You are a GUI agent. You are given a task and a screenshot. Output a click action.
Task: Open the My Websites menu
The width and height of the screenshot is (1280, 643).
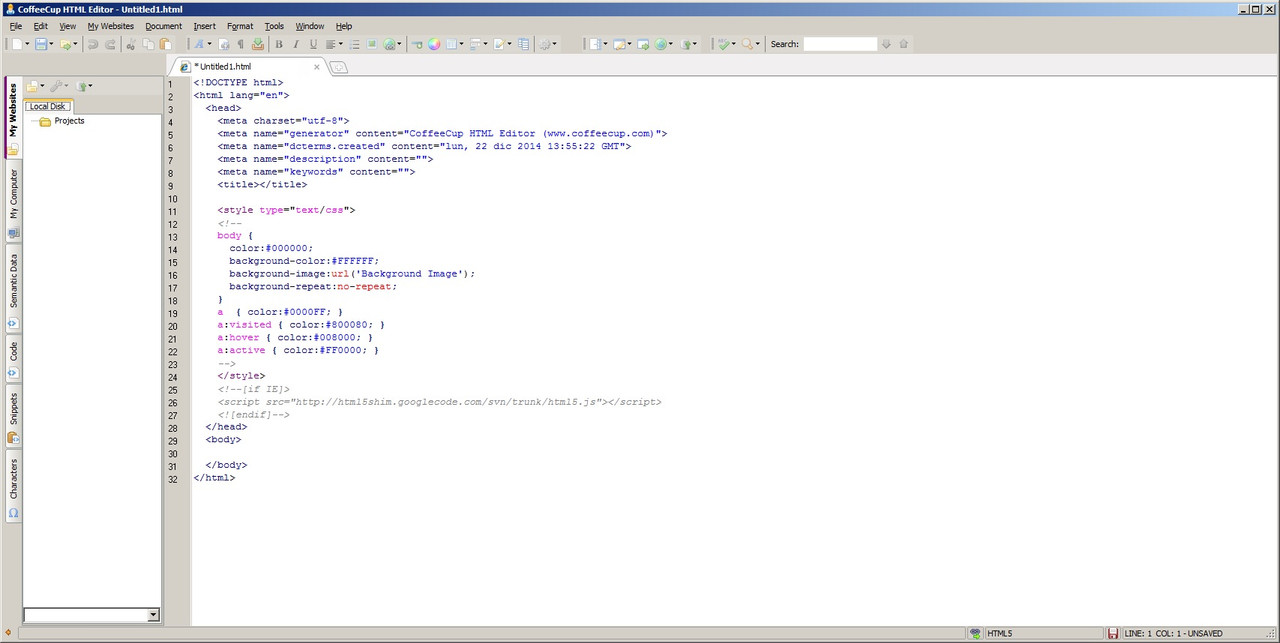110,26
